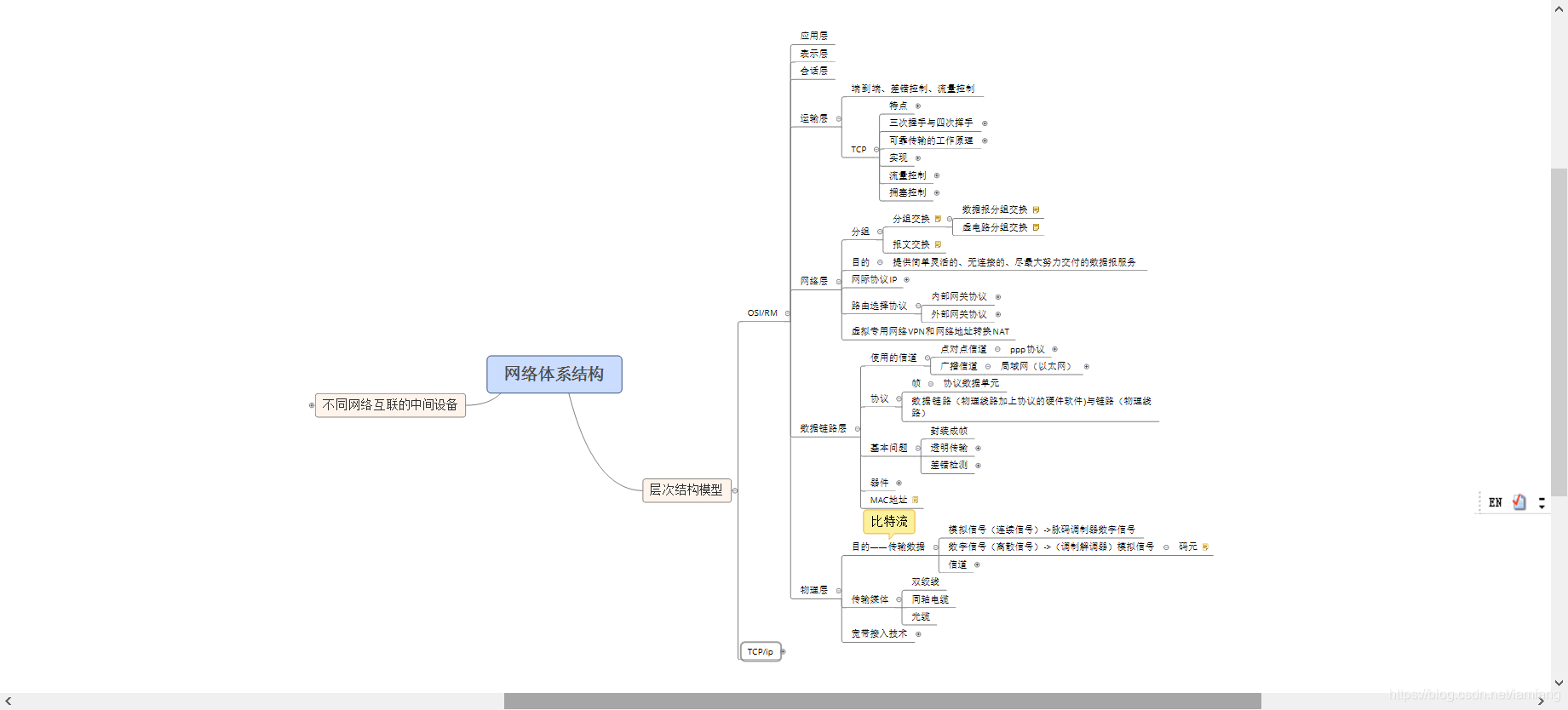Collapse the 物理层 branch
1568x710 pixels.
tap(838, 590)
